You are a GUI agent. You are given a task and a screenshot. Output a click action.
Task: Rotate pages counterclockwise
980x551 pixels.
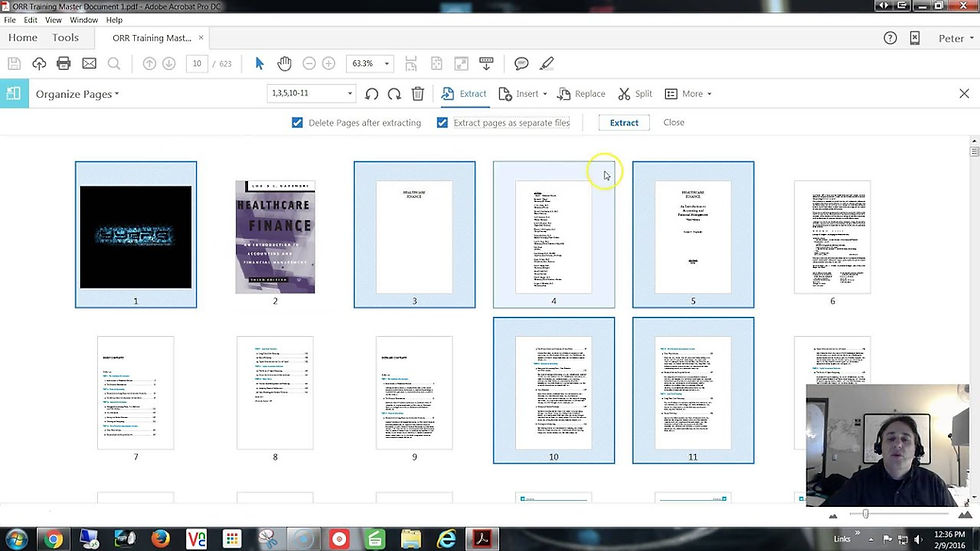pos(372,94)
